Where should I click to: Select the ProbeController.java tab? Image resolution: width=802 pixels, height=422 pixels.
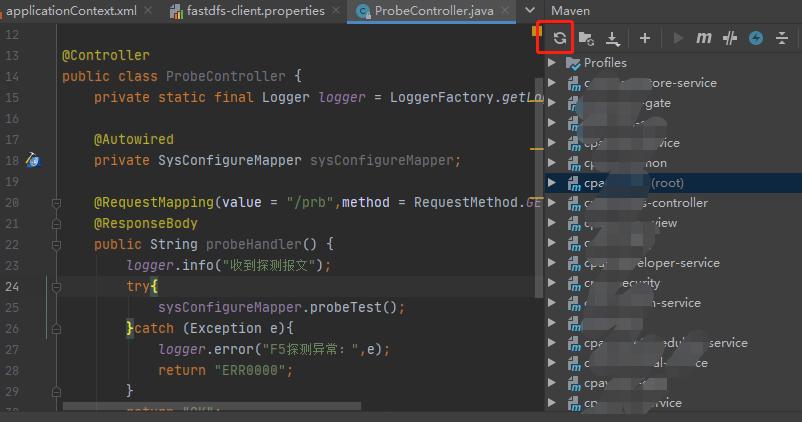tap(433, 11)
